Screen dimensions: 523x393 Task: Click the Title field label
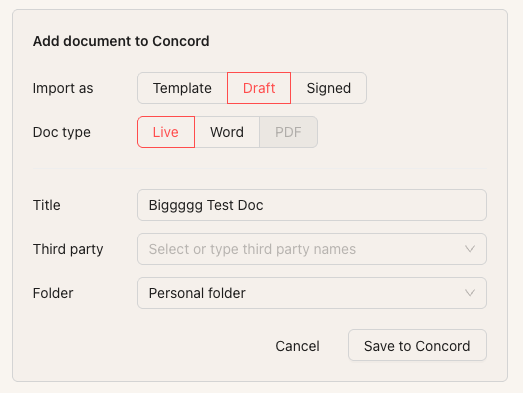pyautogui.click(x=47, y=205)
